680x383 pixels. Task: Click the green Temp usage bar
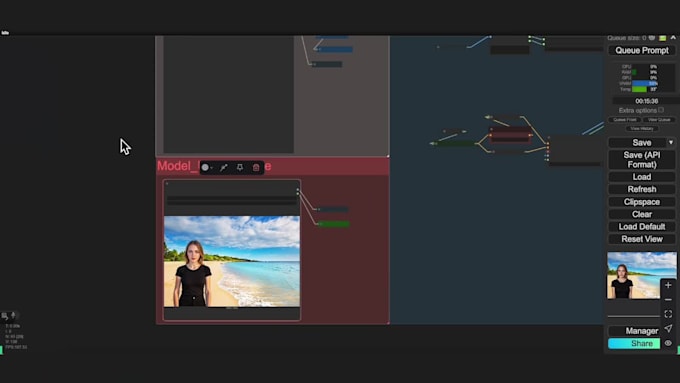pos(639,89)
